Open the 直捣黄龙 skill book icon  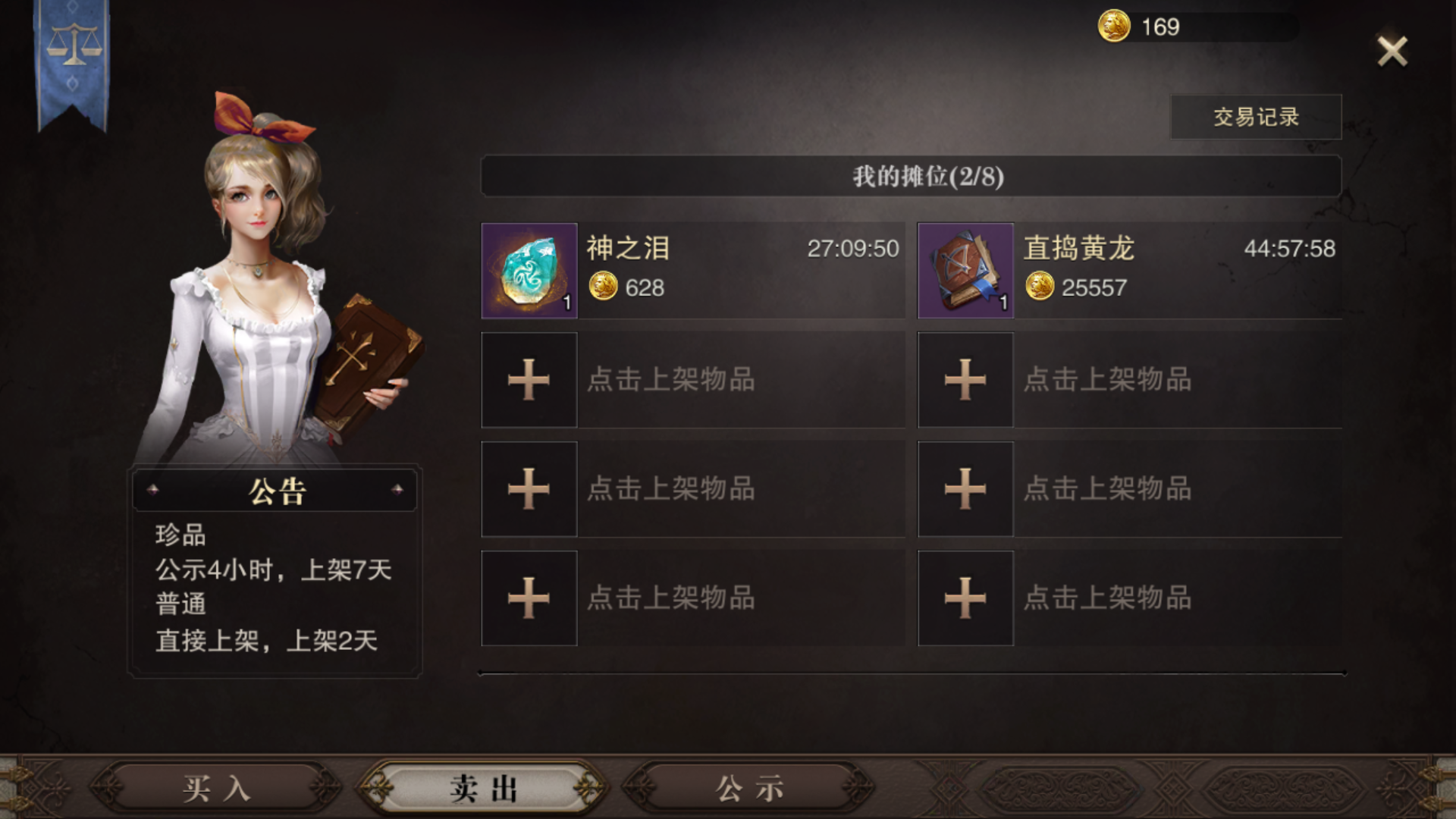pyautogui.click(x=965, y=271)
